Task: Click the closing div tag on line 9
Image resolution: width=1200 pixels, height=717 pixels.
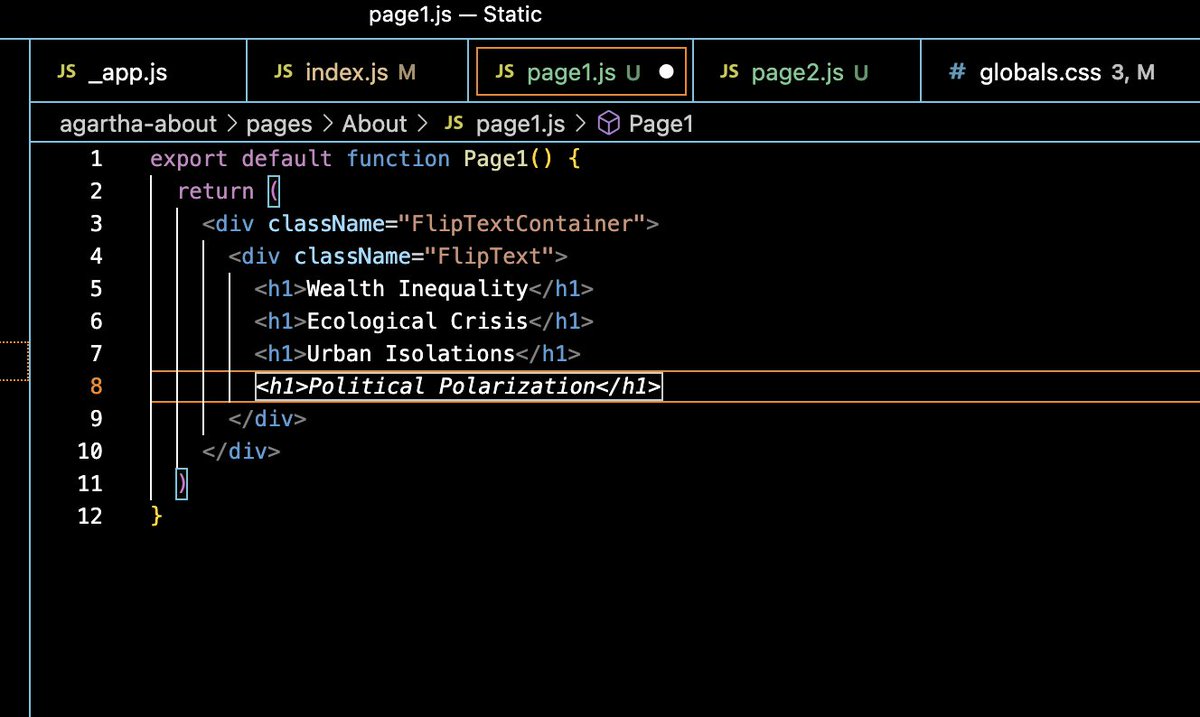Action: [x=267, y=419]
